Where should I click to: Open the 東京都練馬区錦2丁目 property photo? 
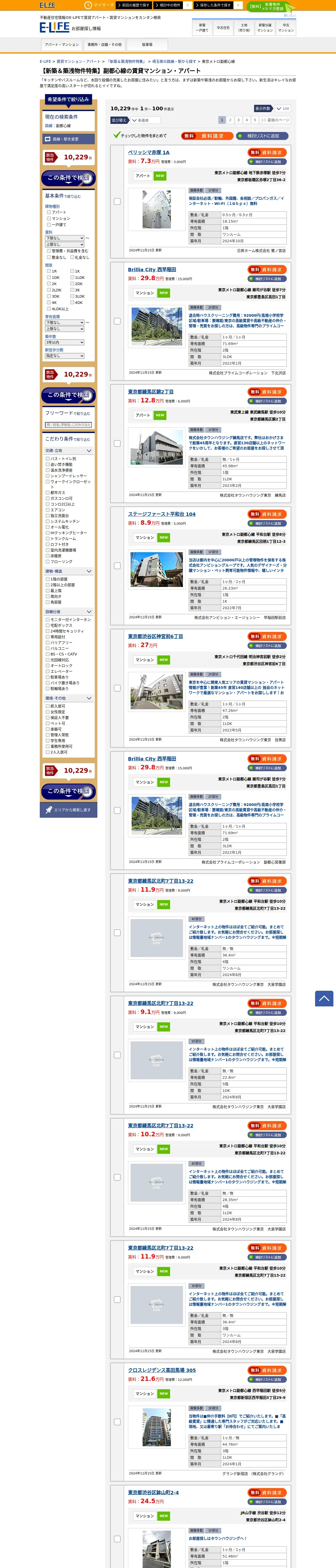coord(157,447)
